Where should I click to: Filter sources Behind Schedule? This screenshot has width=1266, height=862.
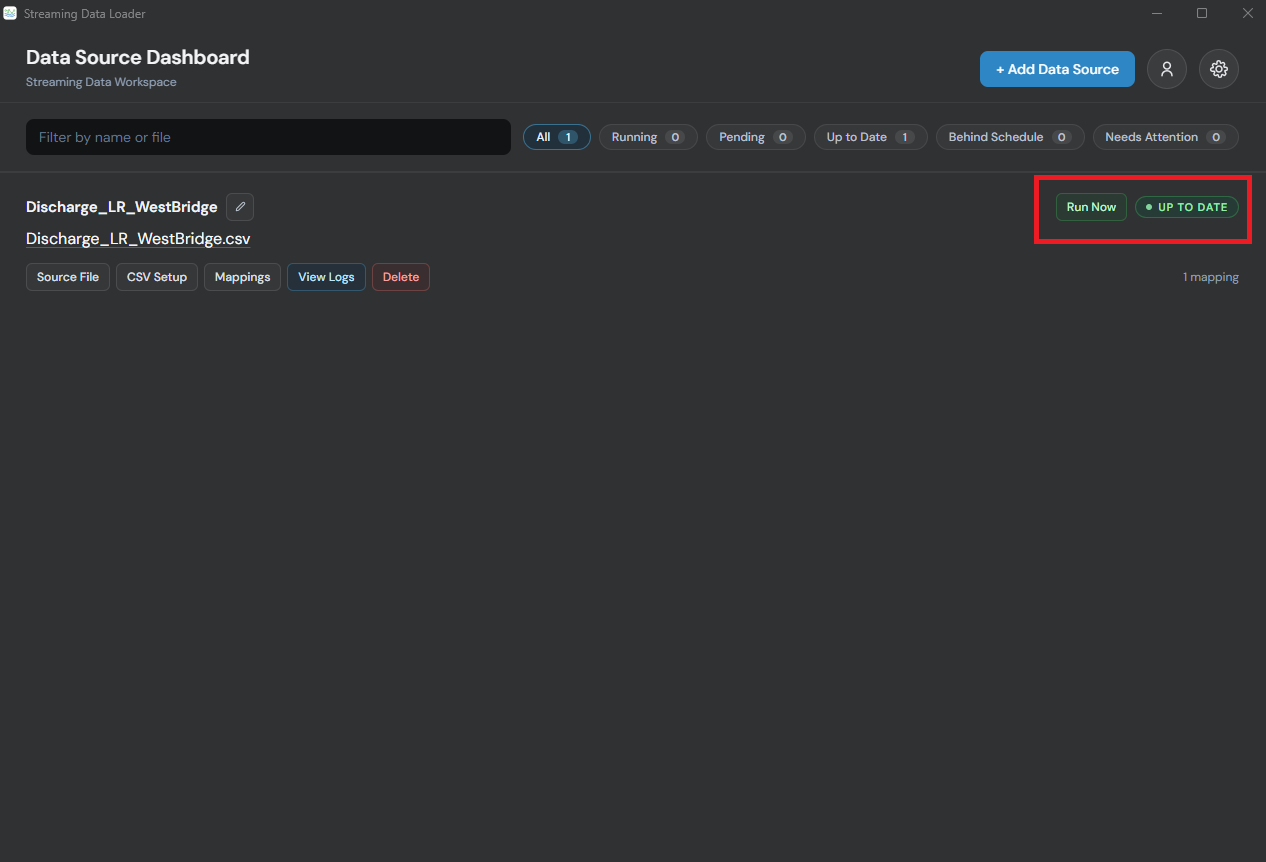click(x=1010, y=137)
